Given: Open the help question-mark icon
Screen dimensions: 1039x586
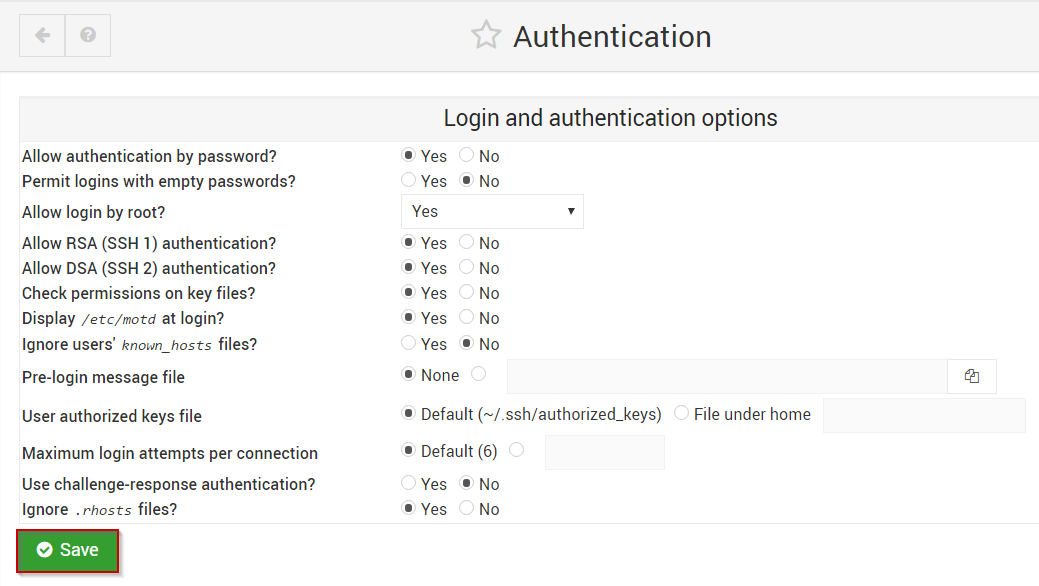Looking at the screenshot, I should point(88,35).
